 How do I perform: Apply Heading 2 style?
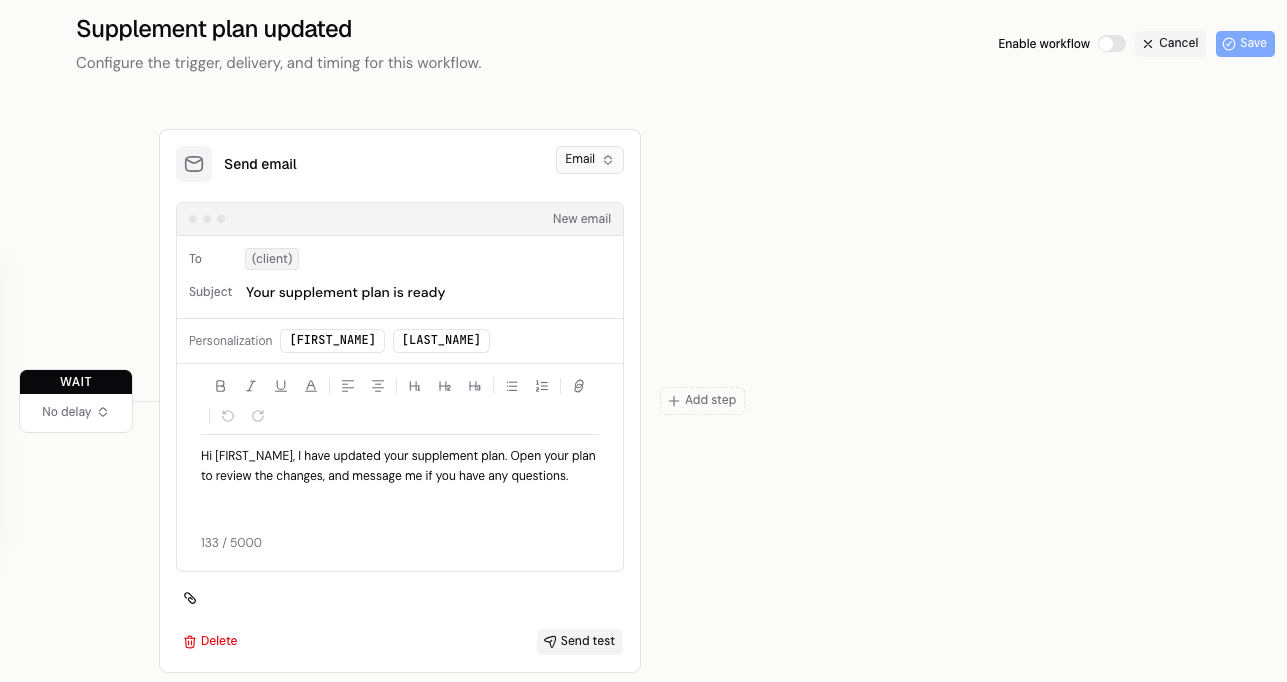coord(445,386)
